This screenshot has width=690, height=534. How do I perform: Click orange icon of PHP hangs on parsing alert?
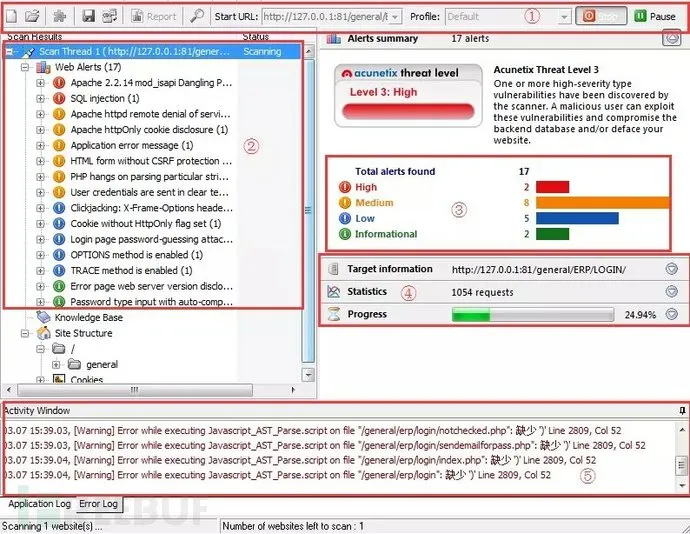(x=59, y=177)
